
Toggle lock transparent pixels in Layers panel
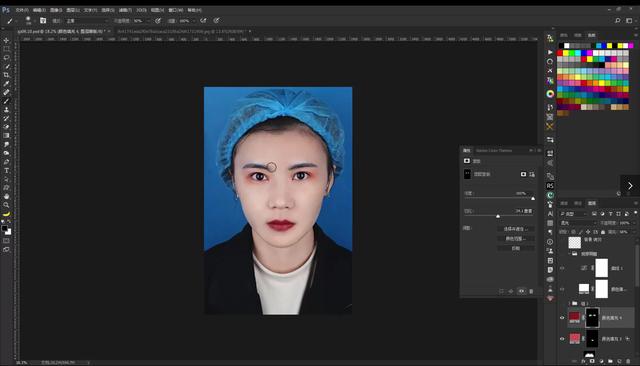tap(573, 232)
